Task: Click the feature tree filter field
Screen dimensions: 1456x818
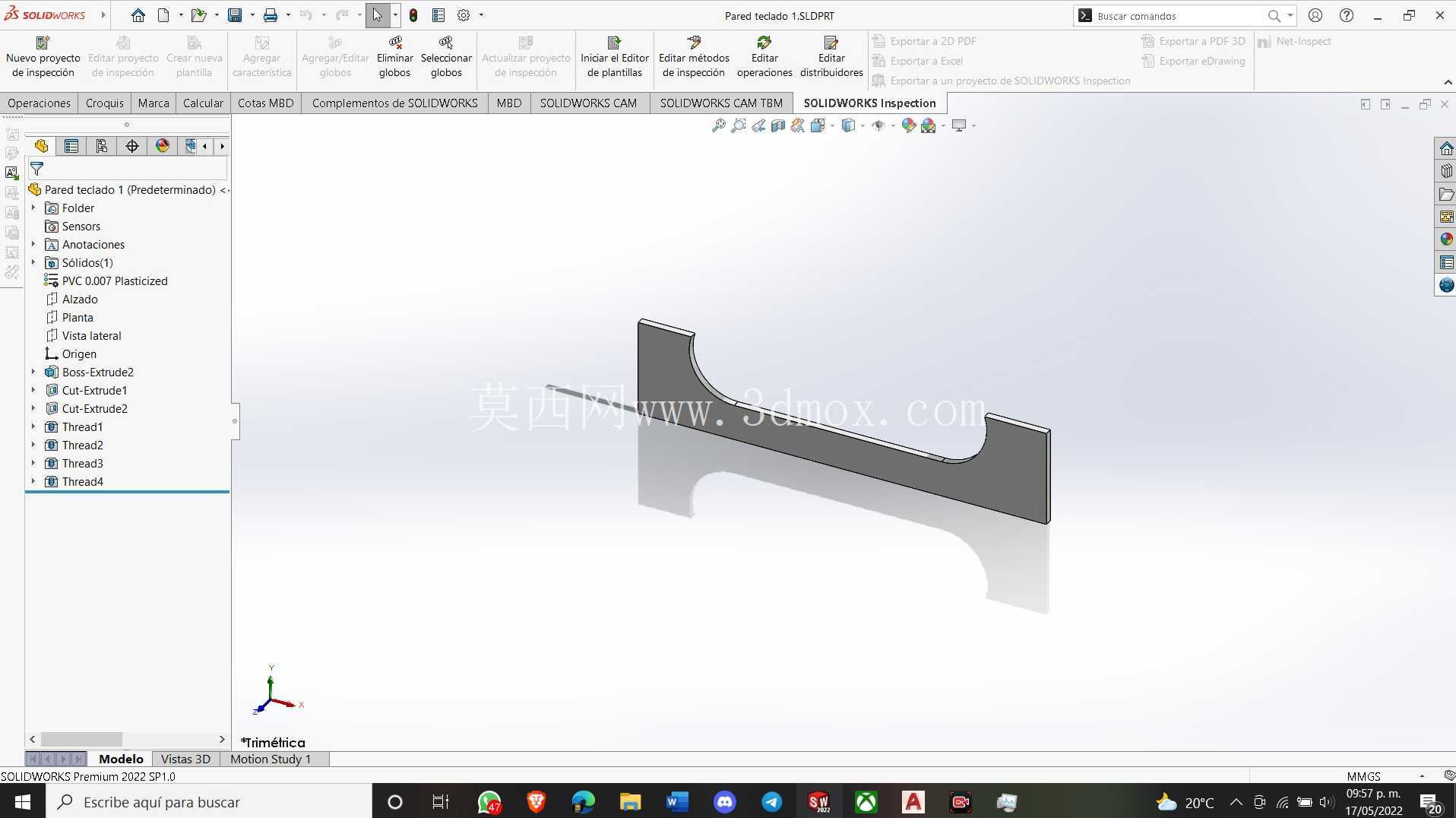Action: 128,169
